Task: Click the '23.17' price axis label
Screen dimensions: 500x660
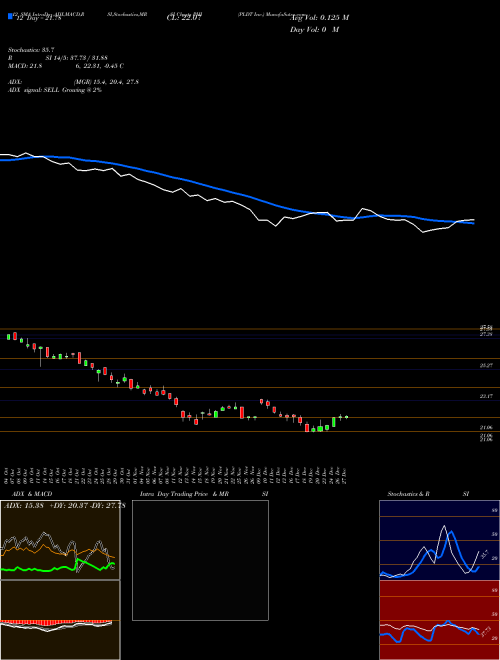Action: pyautogui.click(x=486, y=397)
